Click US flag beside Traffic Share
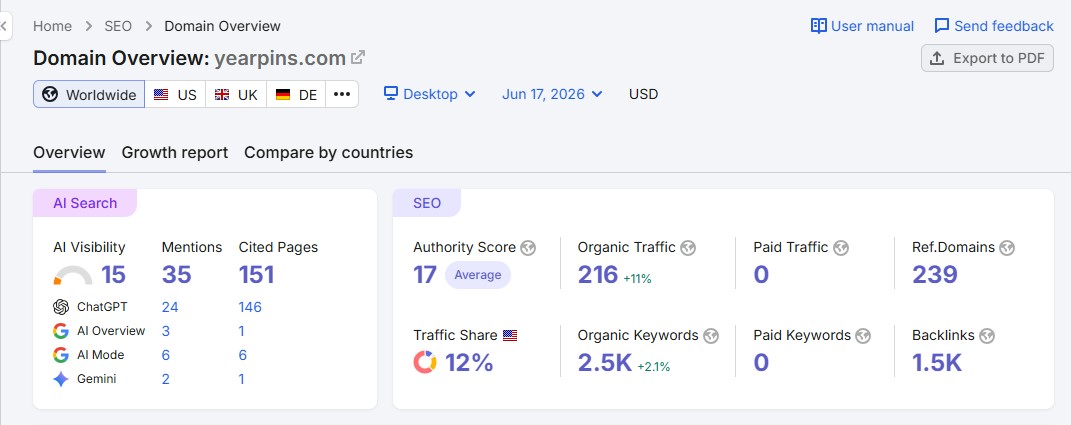 (510, 335)
